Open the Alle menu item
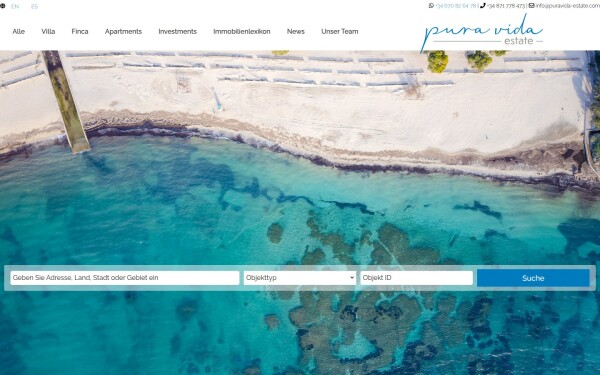 tap(18, 31)
